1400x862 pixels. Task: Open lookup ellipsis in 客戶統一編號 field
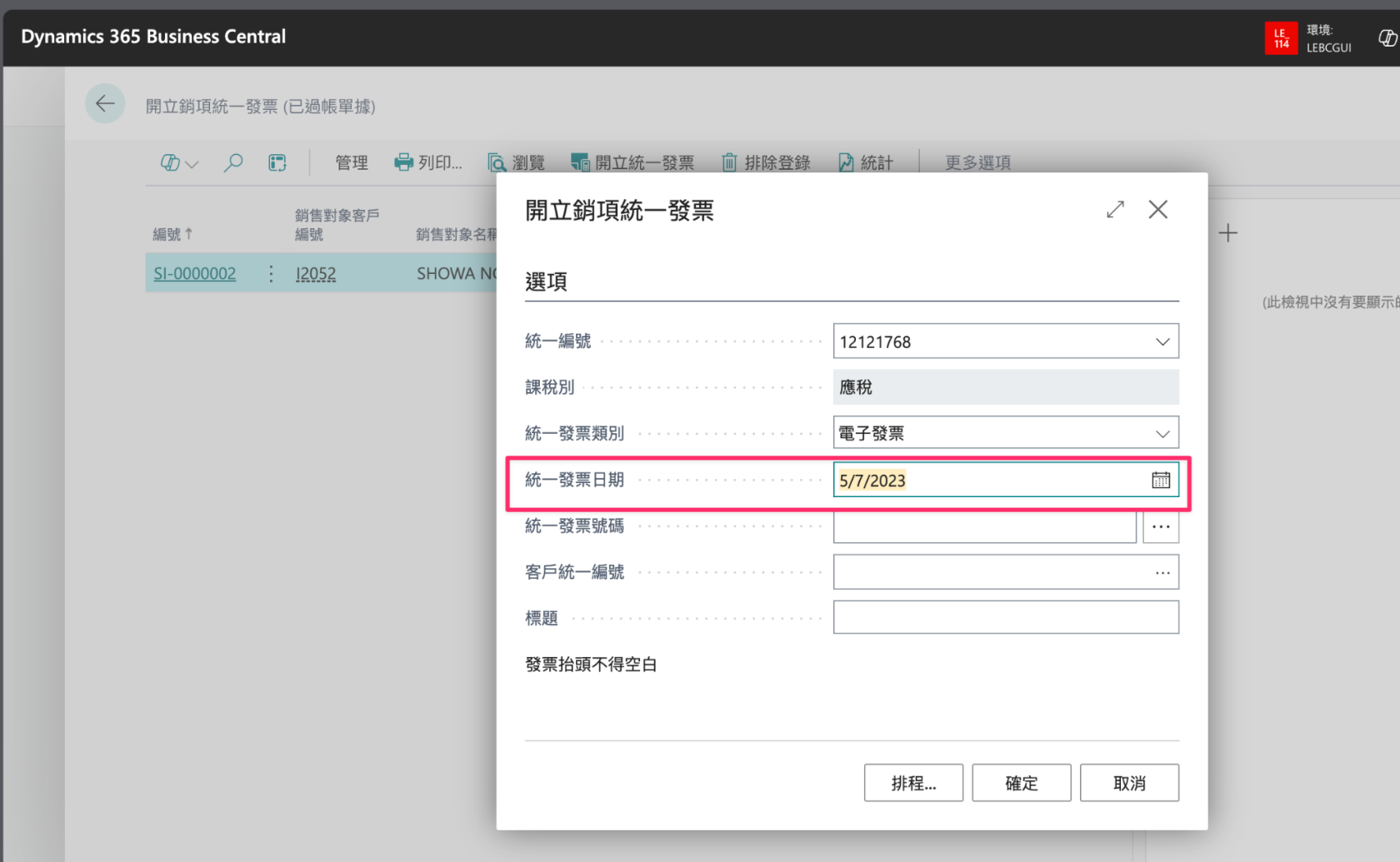[x=1162, y=573]
